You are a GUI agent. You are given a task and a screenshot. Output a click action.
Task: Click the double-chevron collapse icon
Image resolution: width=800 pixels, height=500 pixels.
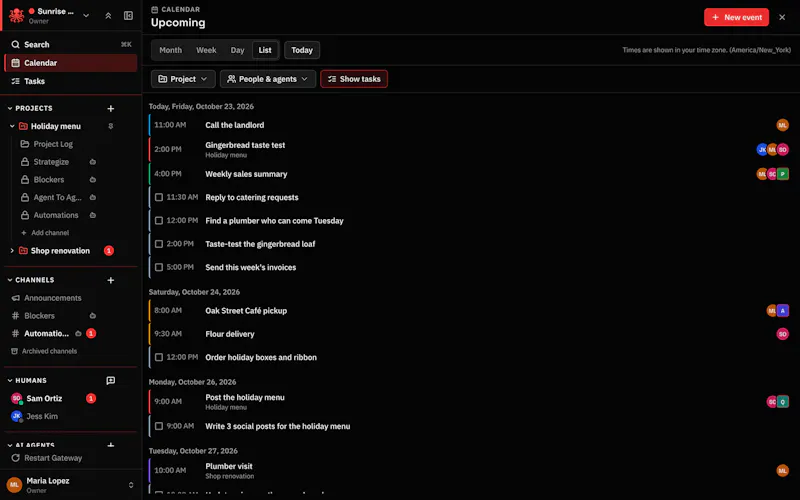108,16
